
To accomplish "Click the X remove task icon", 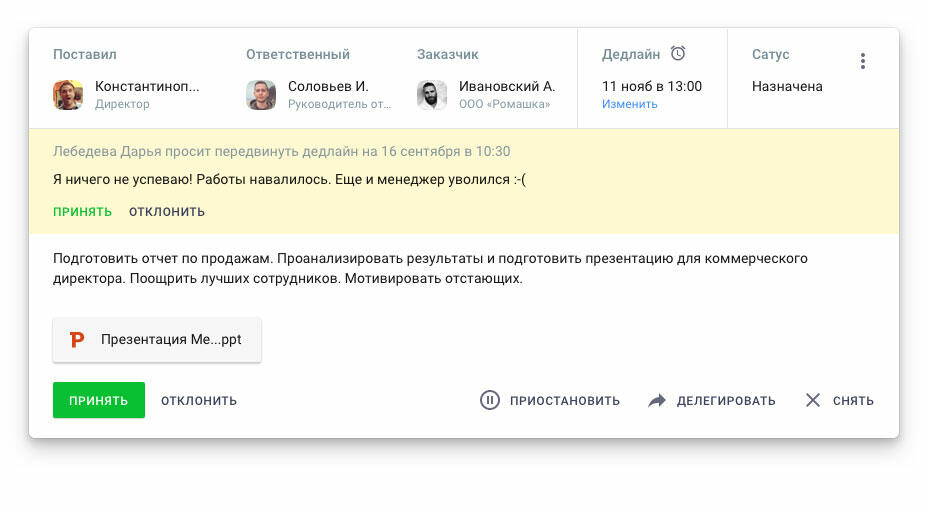I will [x=813, y=400].
